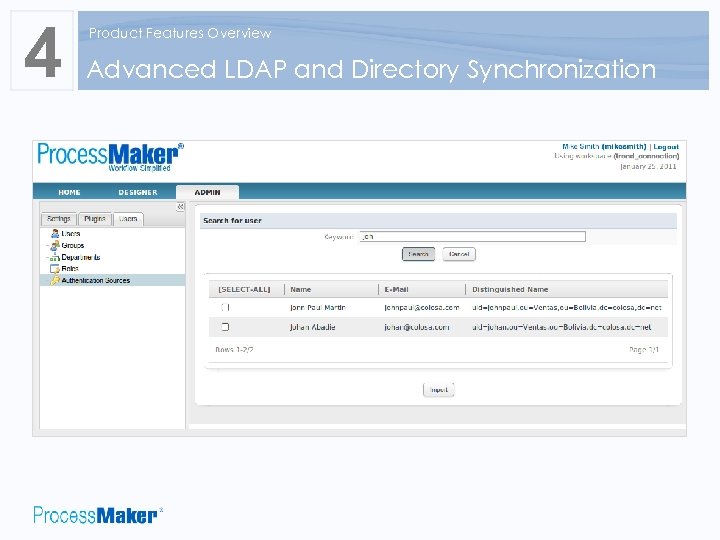Click the Groups icon in sidebar
This screenshot has height=540, width=720.
point(55,245)
